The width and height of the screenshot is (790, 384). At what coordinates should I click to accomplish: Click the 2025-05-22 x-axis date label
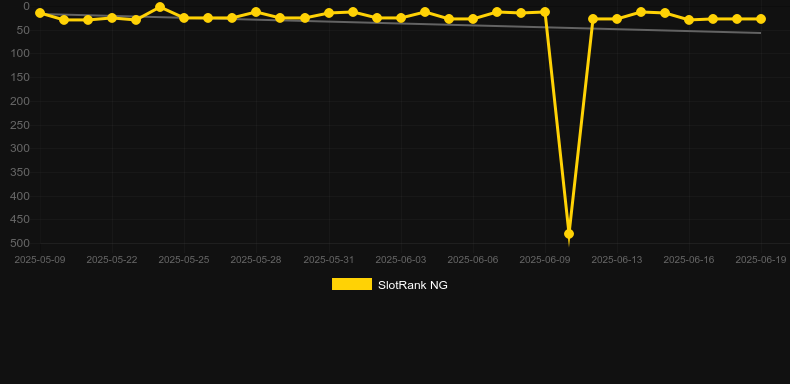[x=112, y=259]
